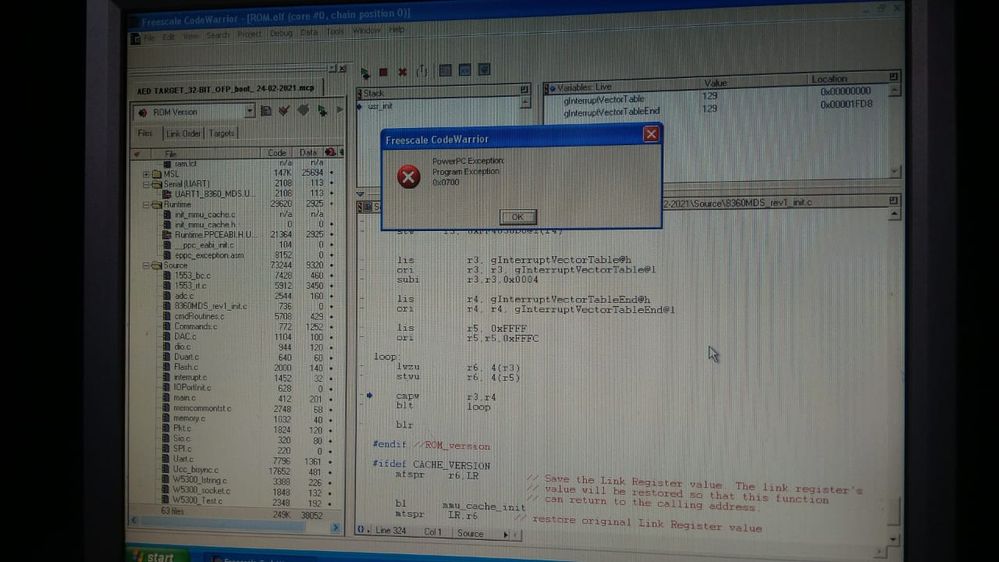Click the Run arrow icon in project toolbar
999x562 pixels.
point(340,110)
